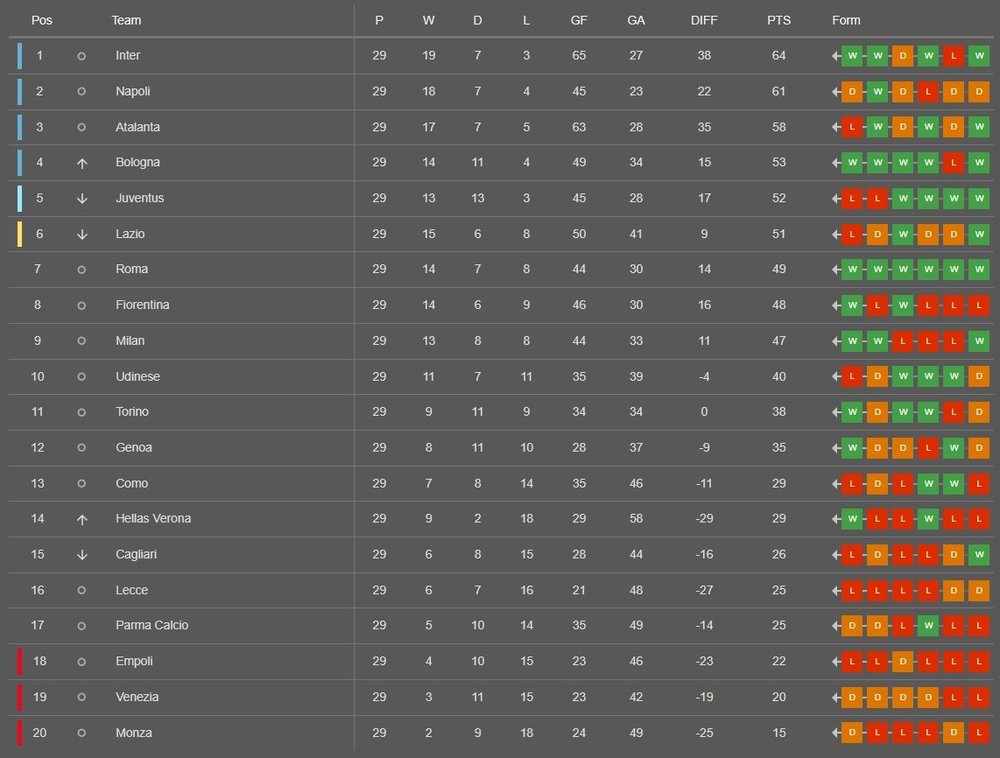Click the up arrow beside Bologna

tap(82, 163)
